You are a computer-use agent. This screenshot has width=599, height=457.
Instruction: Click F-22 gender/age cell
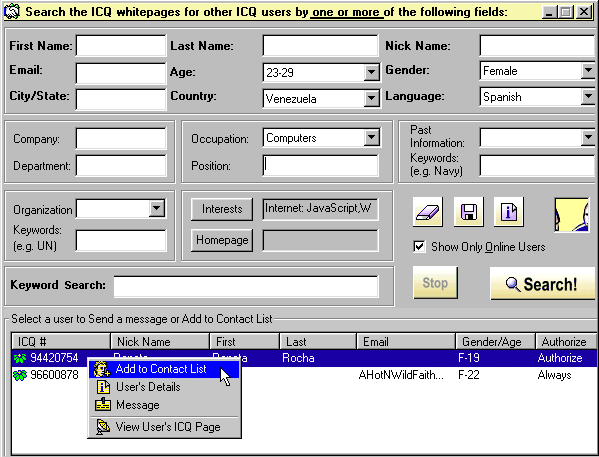pyautogui.click(x=468, y=375)
